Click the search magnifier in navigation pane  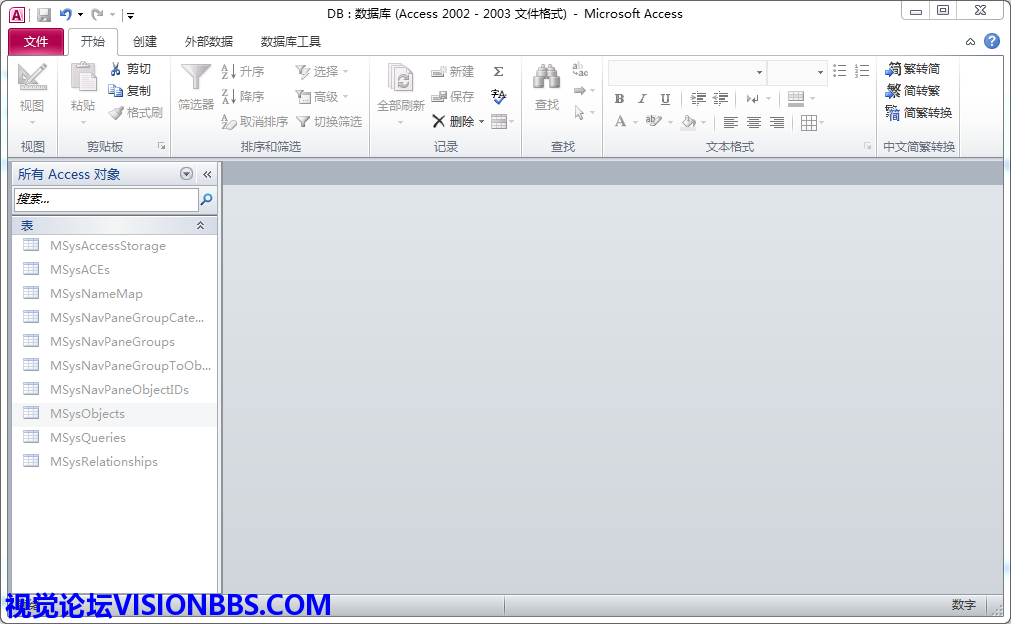207,200
